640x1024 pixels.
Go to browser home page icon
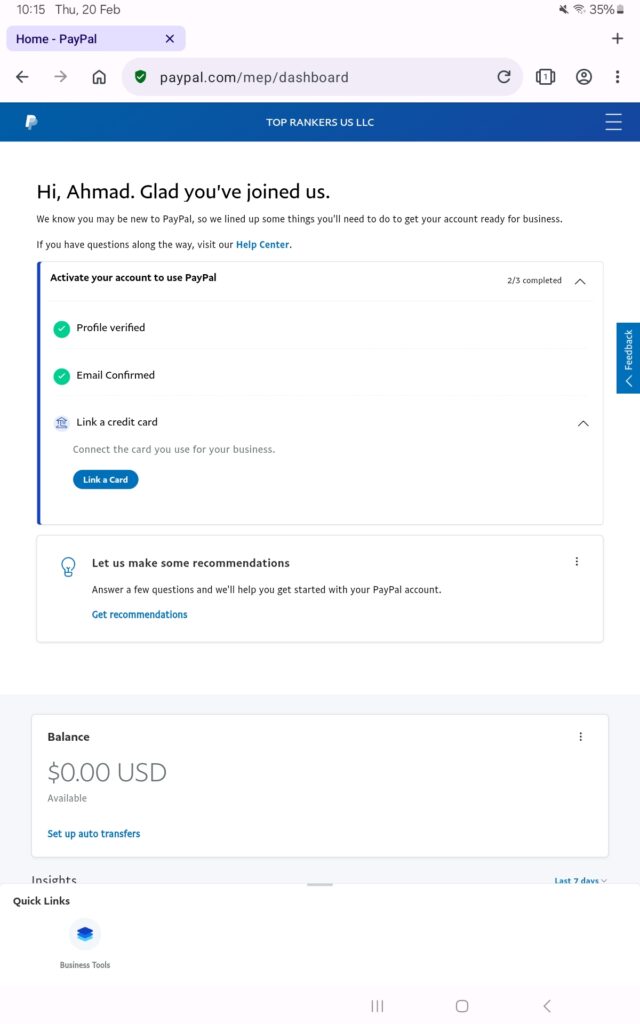point(99,77)
